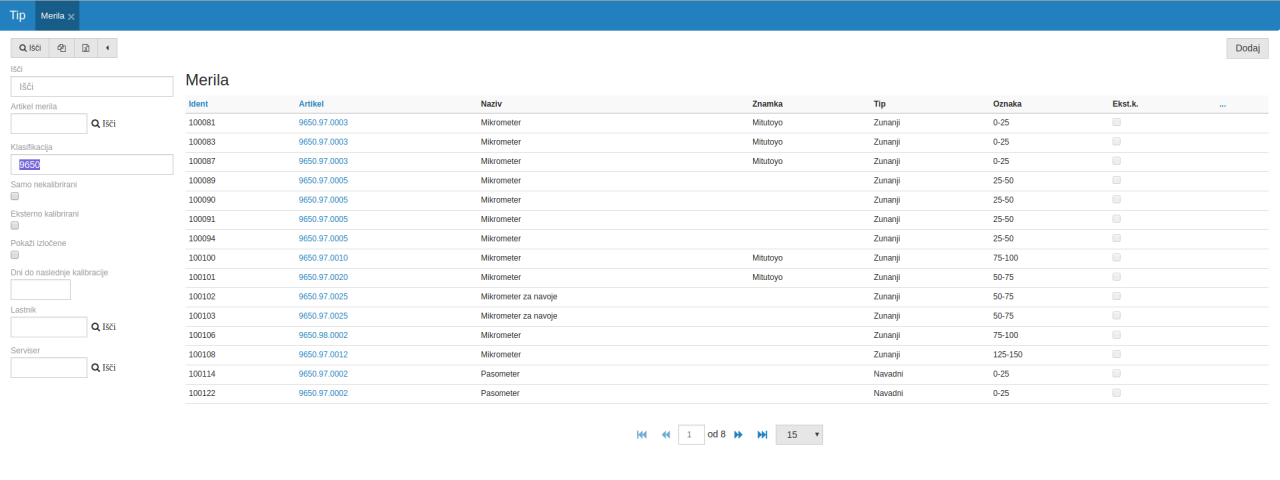Expand more columns via the ellipsis header
Viewport: 1280px width, 480px height.
[x=1222, y=104]
